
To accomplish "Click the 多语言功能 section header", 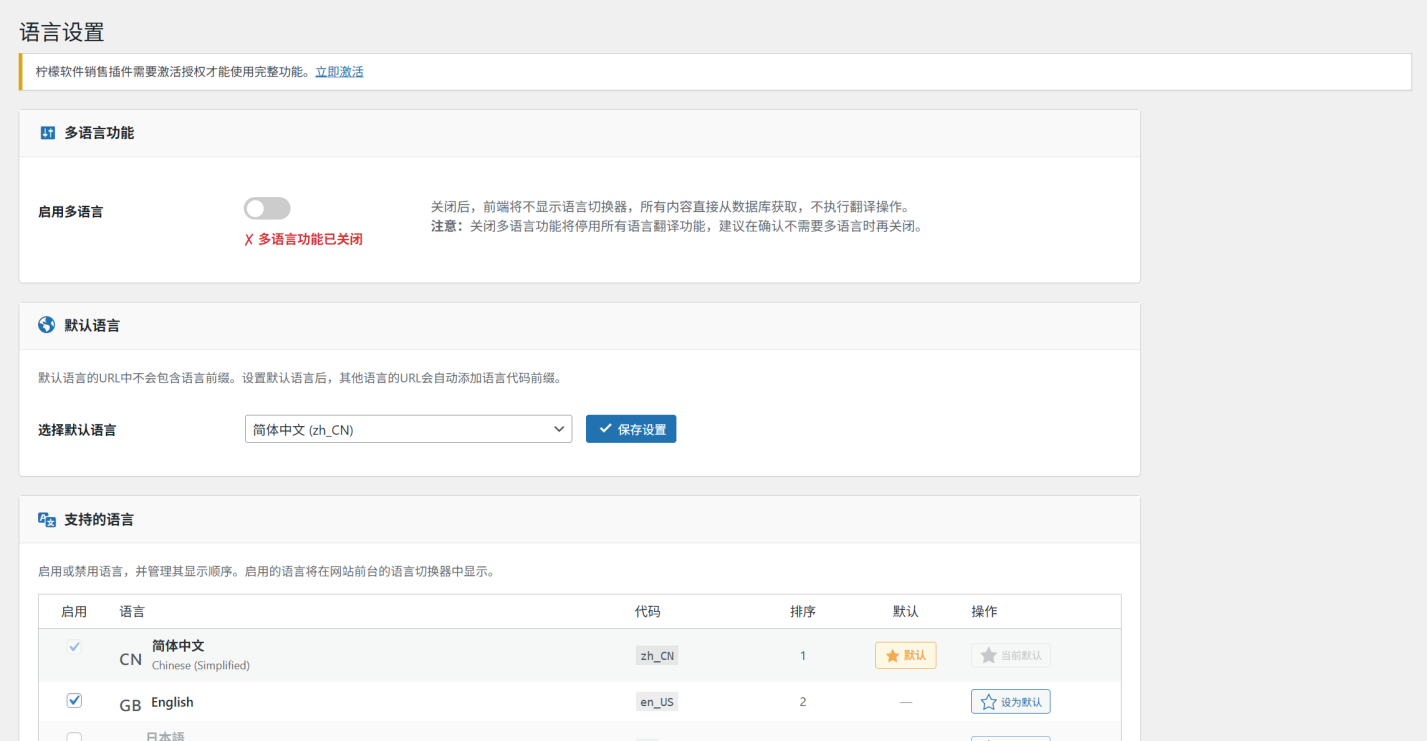I will (x=99, y=133).
